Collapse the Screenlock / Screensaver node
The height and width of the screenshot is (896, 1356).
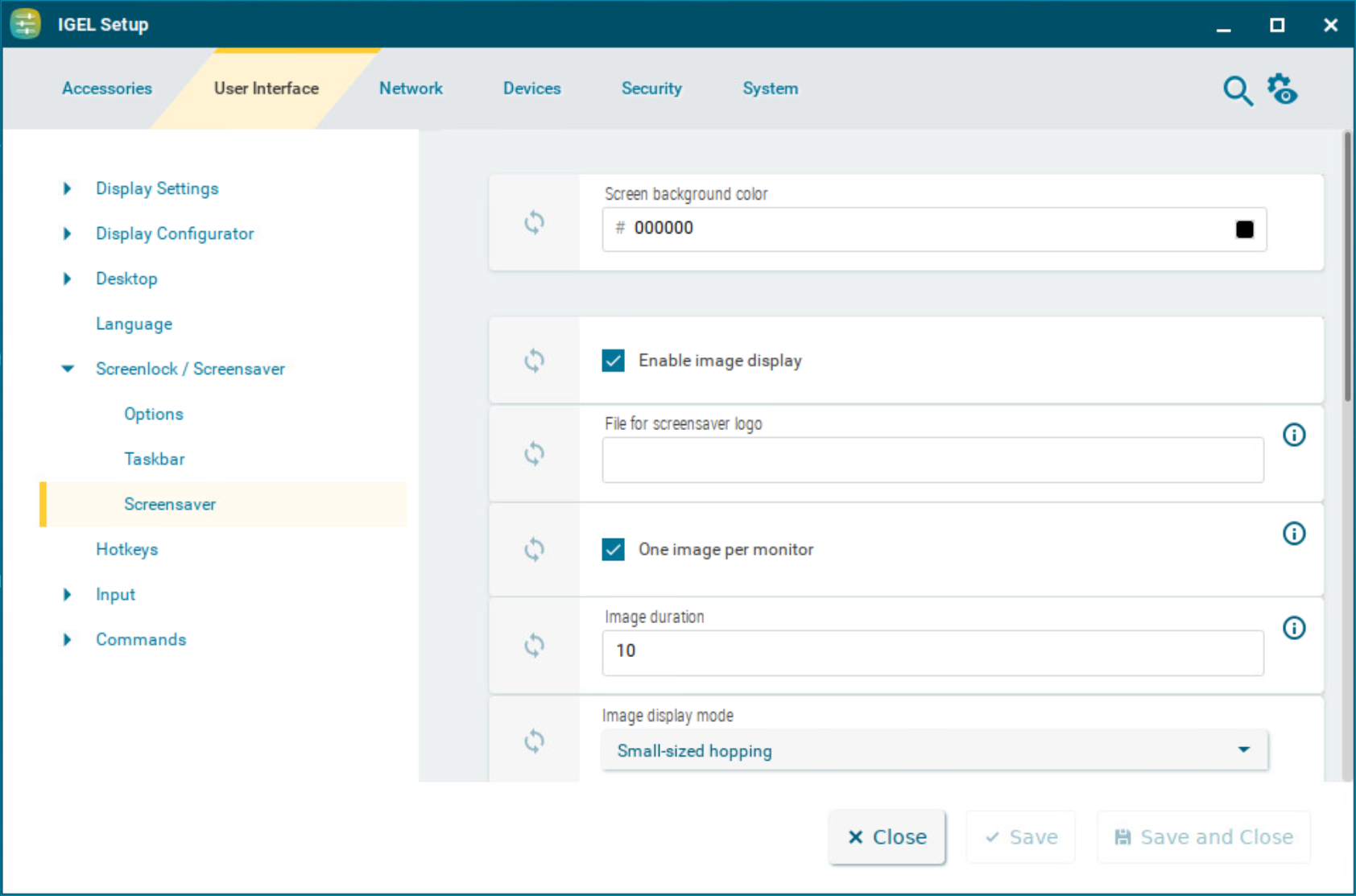68,369
